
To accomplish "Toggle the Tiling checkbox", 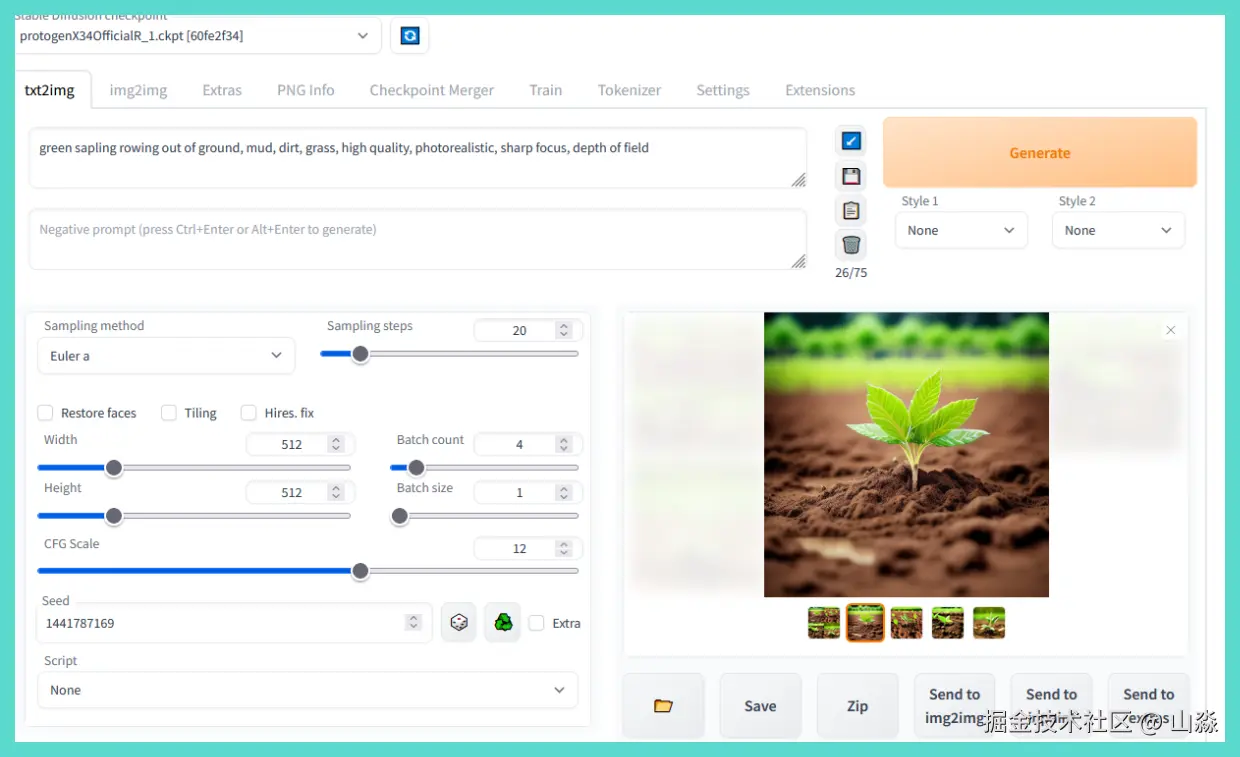I will [x=169, y=413].
